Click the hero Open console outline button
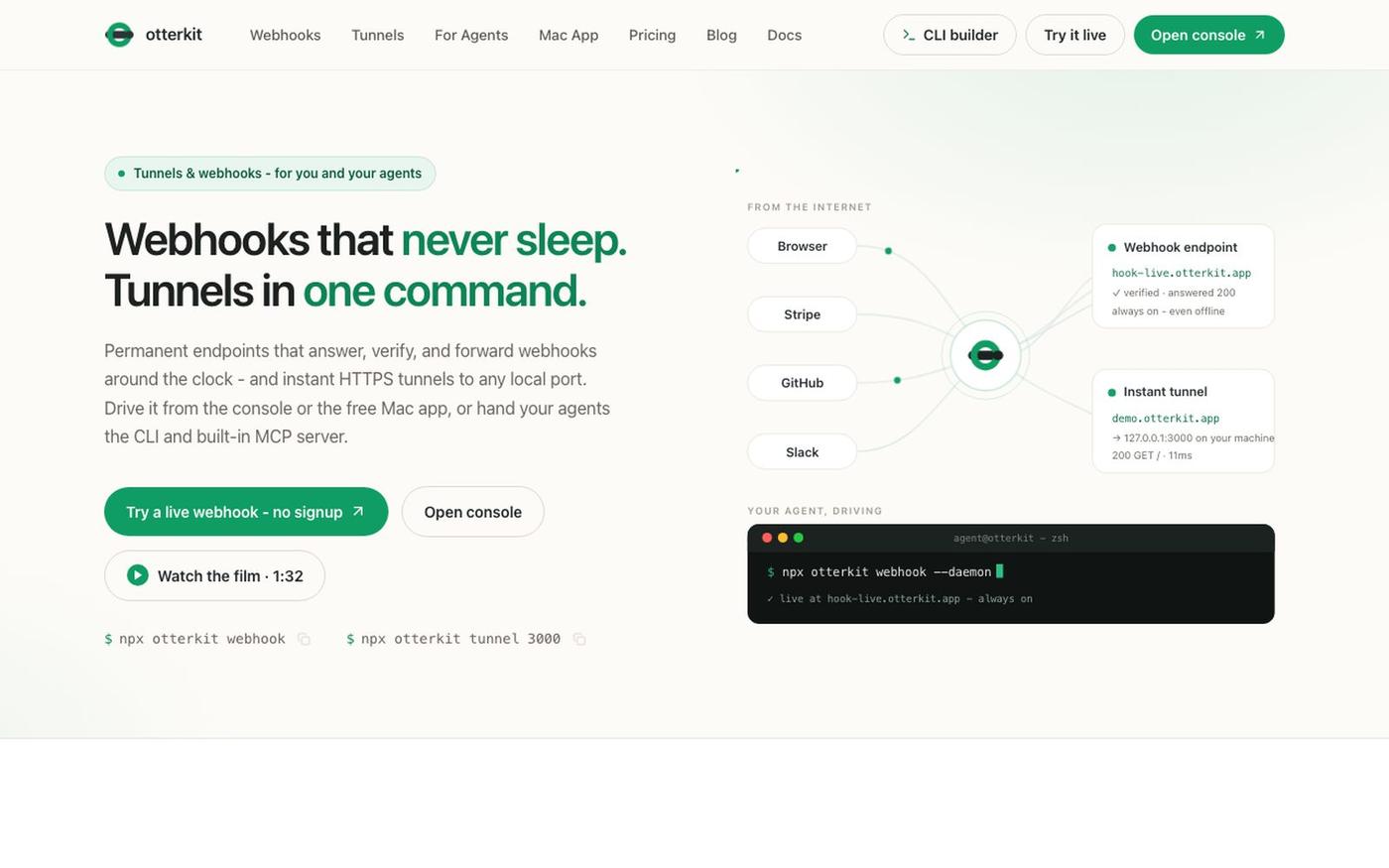 (472, 512)
